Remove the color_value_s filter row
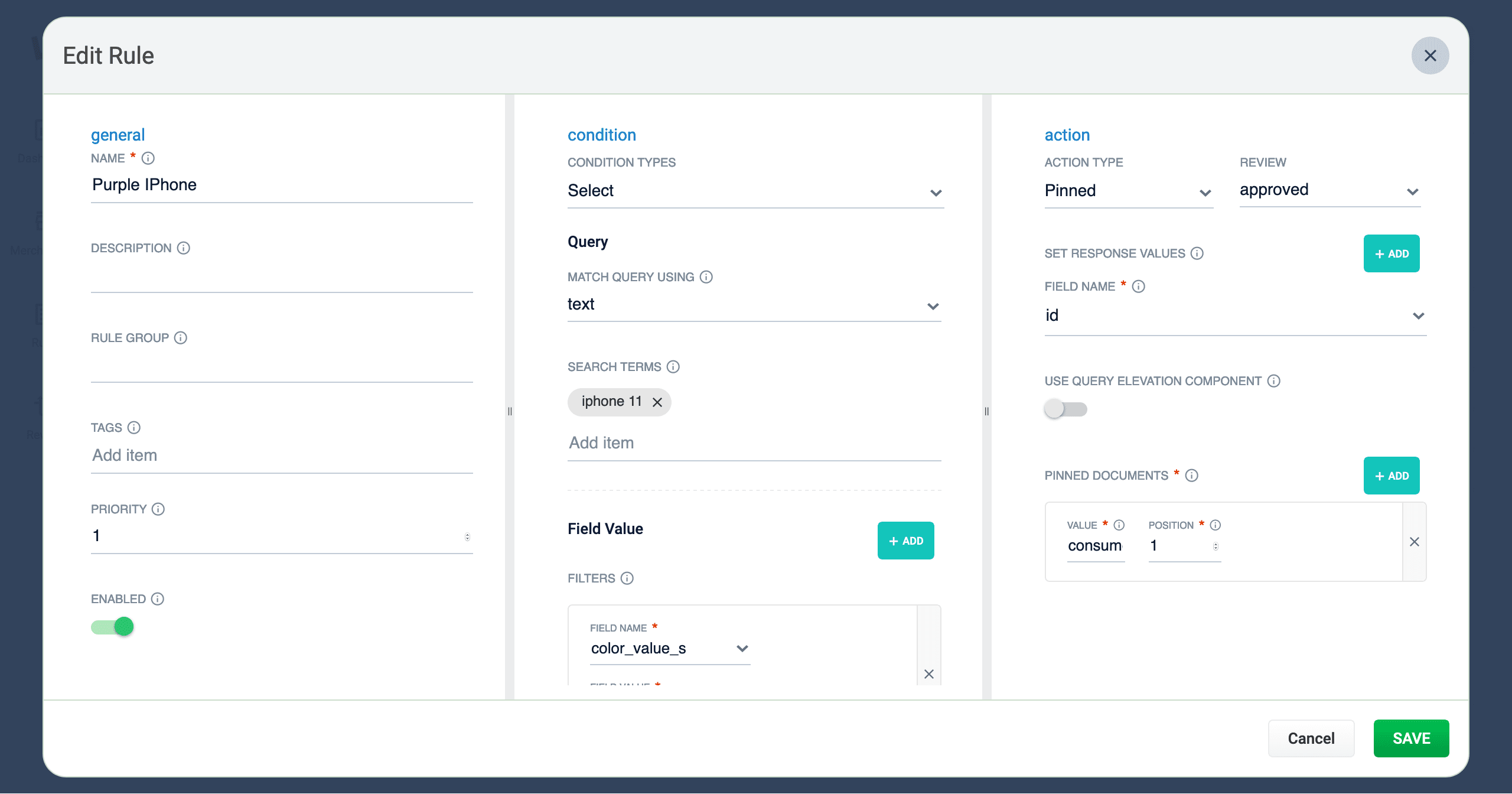This screenshot has width=1512, height=794. [x=928, y=674]
